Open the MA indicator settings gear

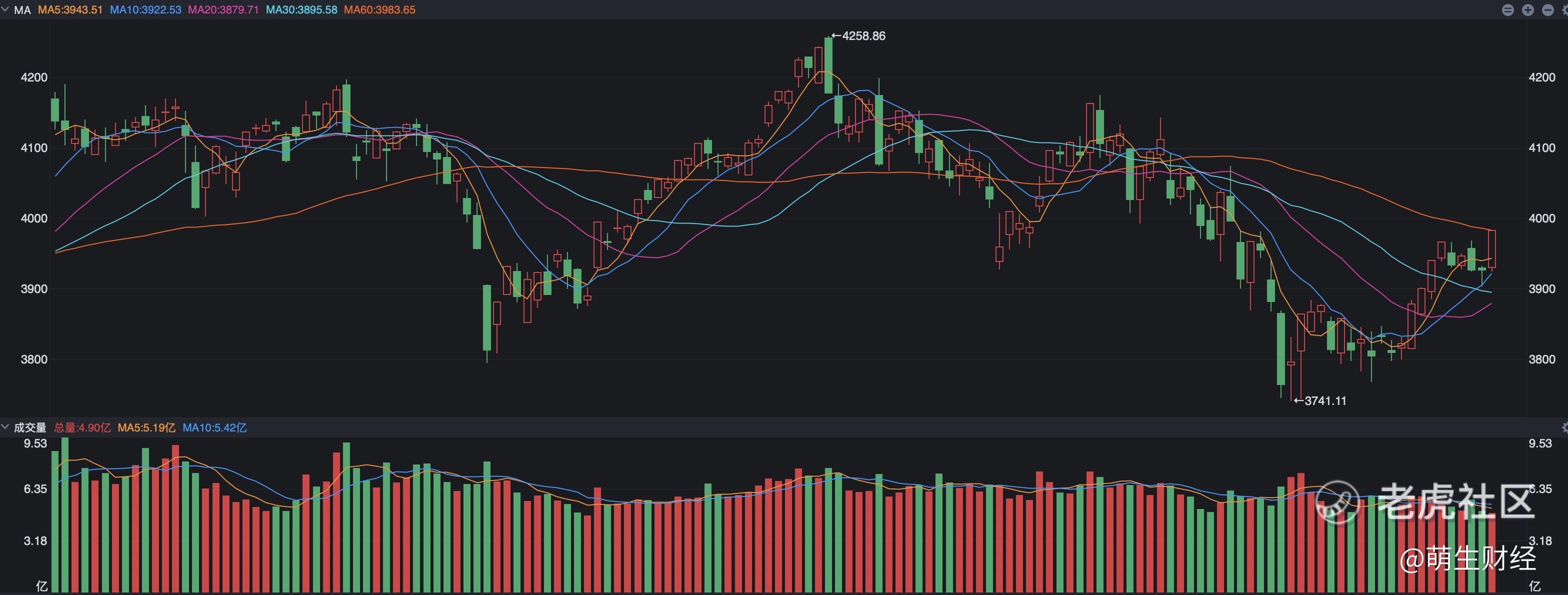coord(1565,9)
